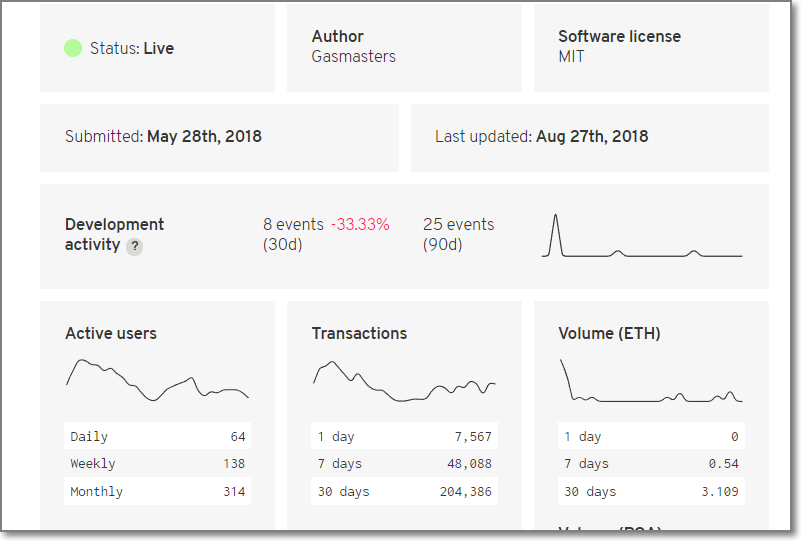Click the 7 days transactions row showing 48,088
801x541 pixels.
(404, 464)
